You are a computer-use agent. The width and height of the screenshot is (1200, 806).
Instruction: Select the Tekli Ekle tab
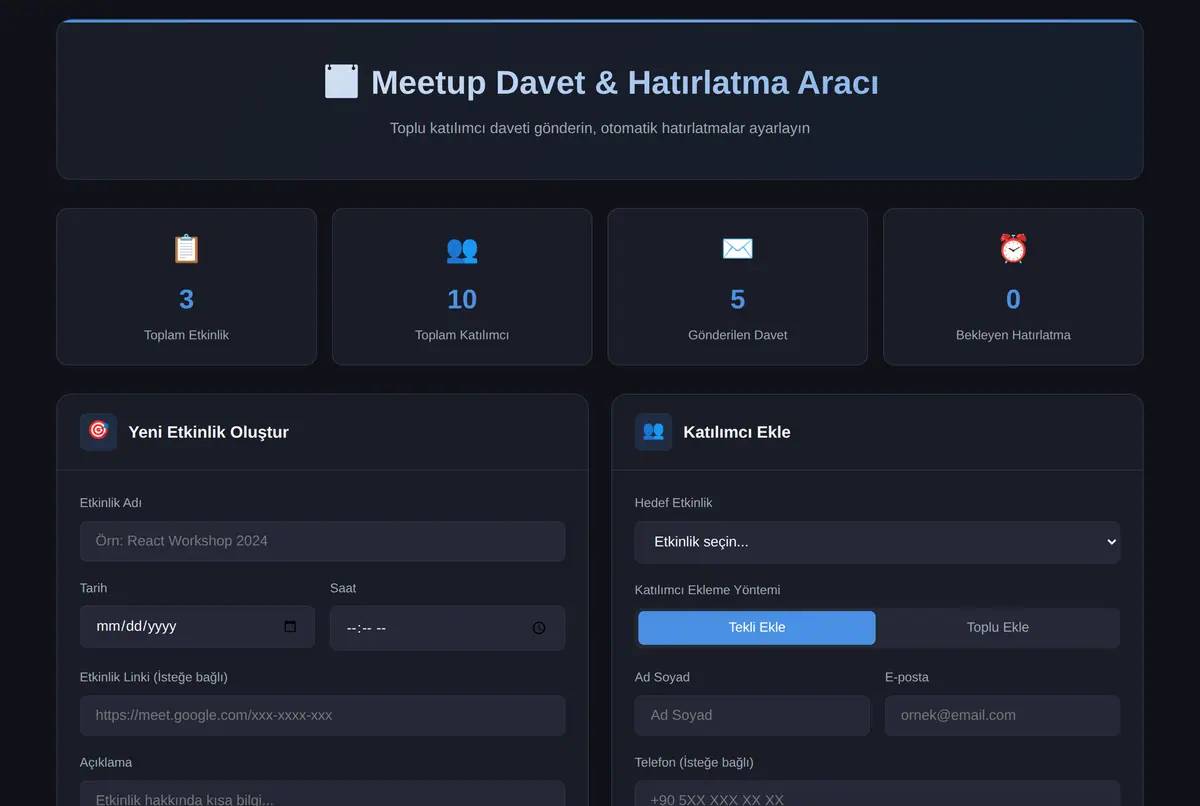757,628
